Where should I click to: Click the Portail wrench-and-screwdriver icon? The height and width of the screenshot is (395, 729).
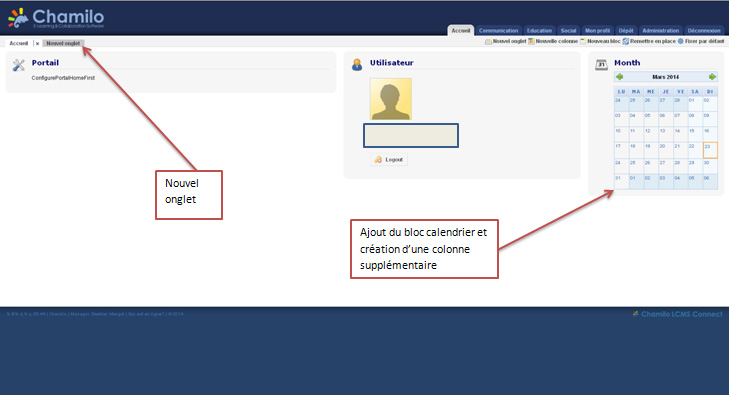(19, 65)
